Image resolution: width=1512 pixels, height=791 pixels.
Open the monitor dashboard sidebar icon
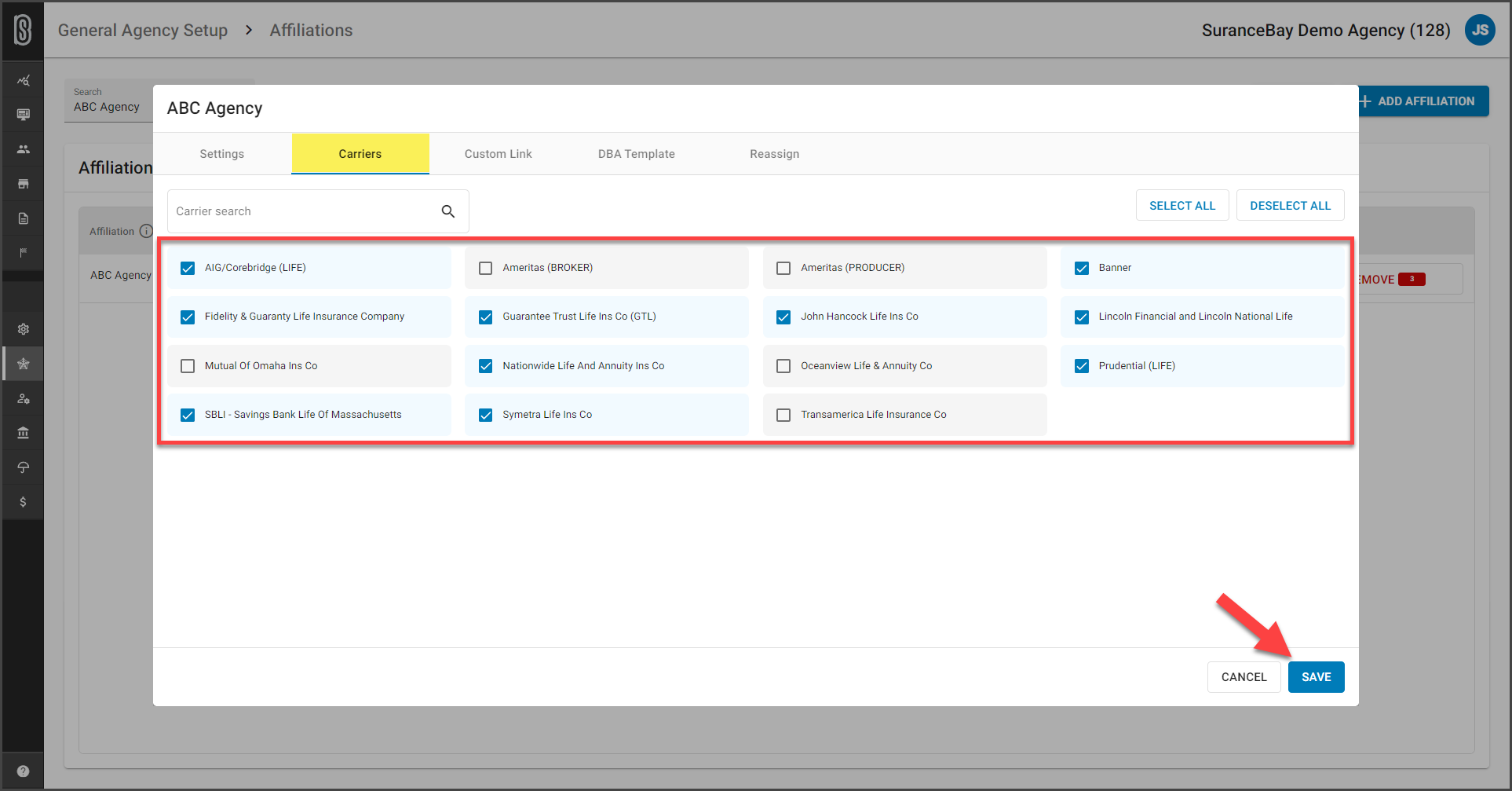(24, 115)
